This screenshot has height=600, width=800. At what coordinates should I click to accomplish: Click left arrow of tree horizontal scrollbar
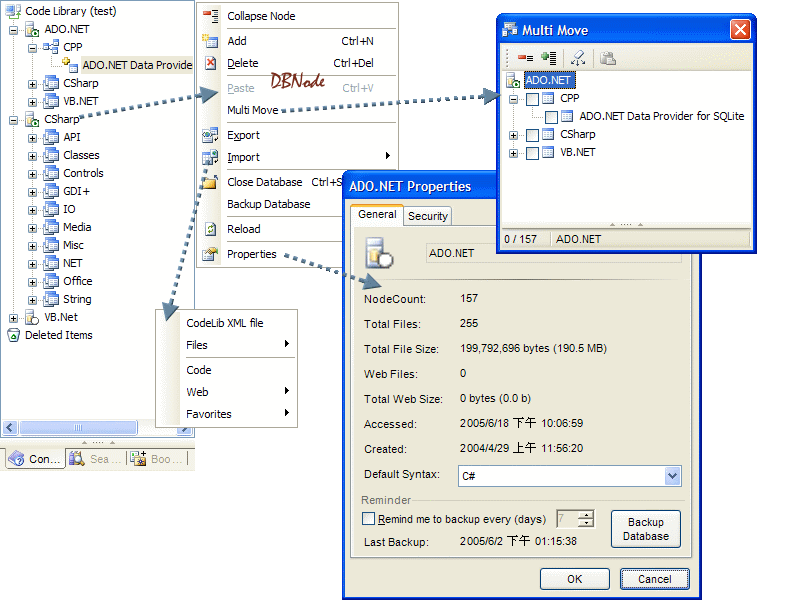pos(10,428)
